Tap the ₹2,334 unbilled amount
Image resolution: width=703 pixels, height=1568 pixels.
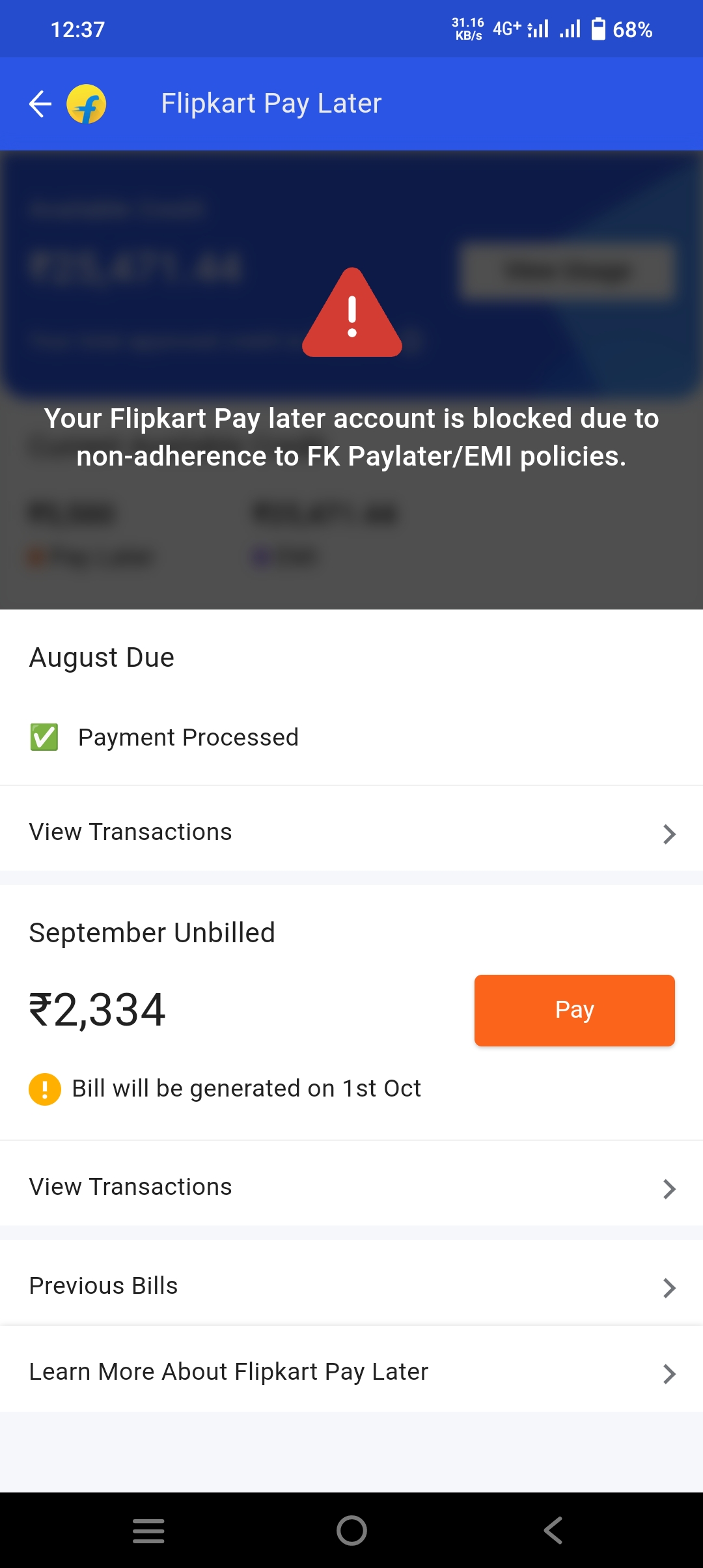tap(98, 1010)
